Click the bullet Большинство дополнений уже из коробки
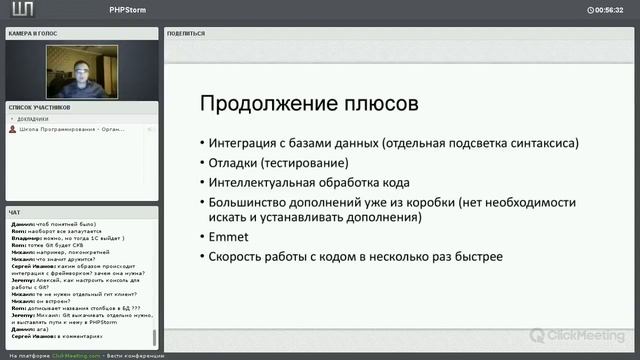Image resolution: width=640 pixels, height=360 pixels. click(392, 210)
